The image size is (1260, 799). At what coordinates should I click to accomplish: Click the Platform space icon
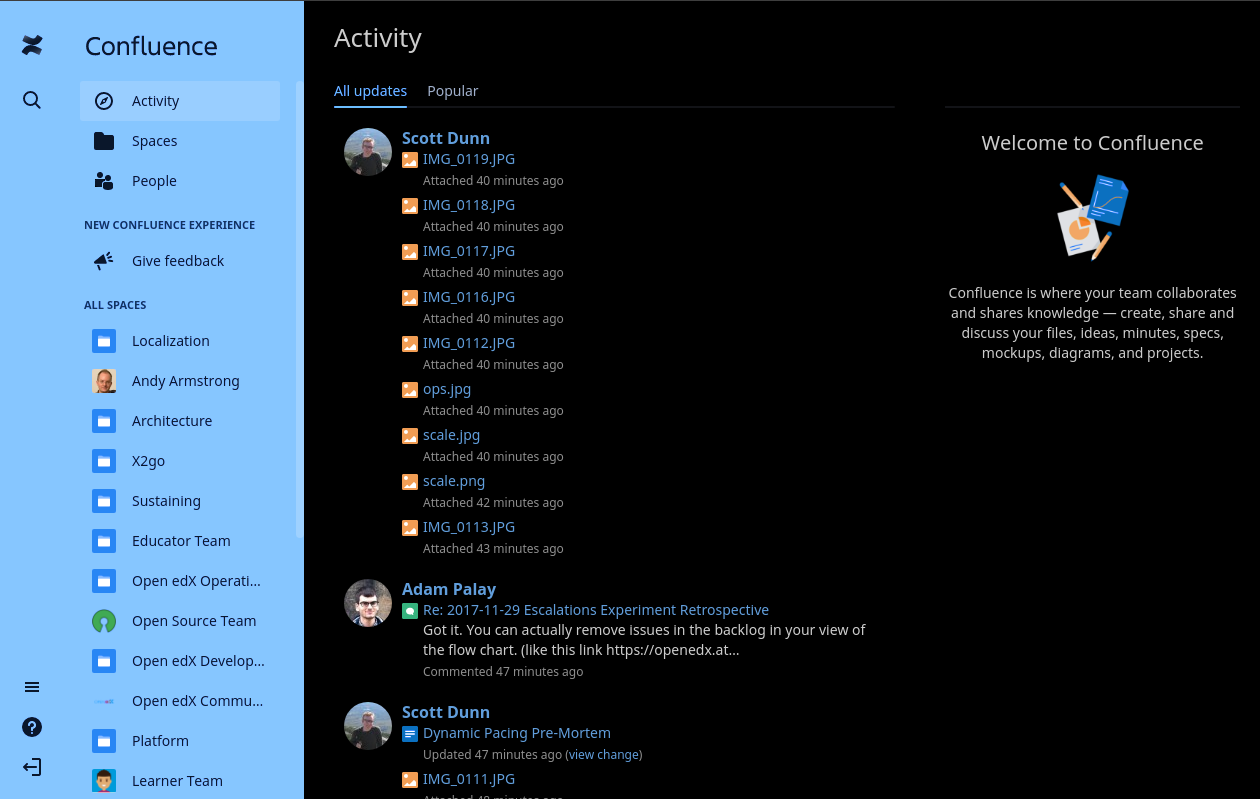(104, 741)
